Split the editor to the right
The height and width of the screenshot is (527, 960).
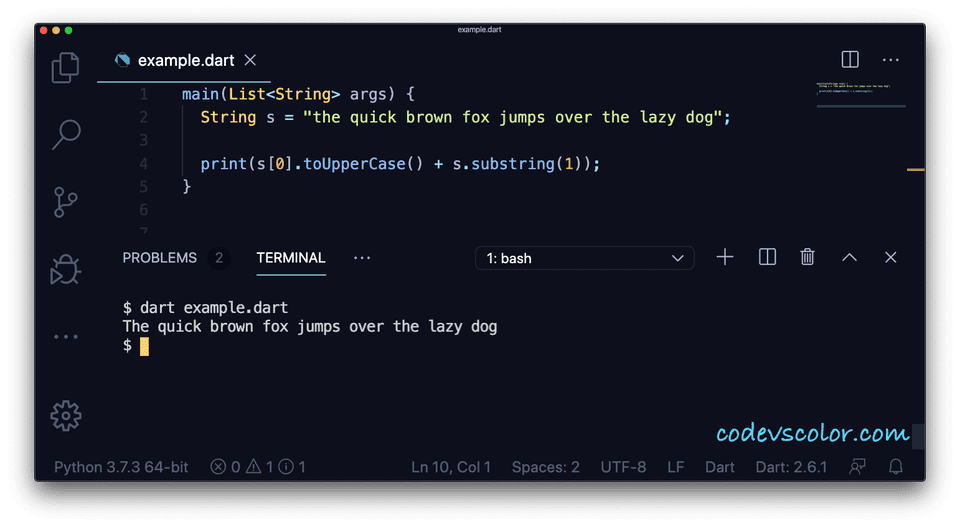[850, 59]
